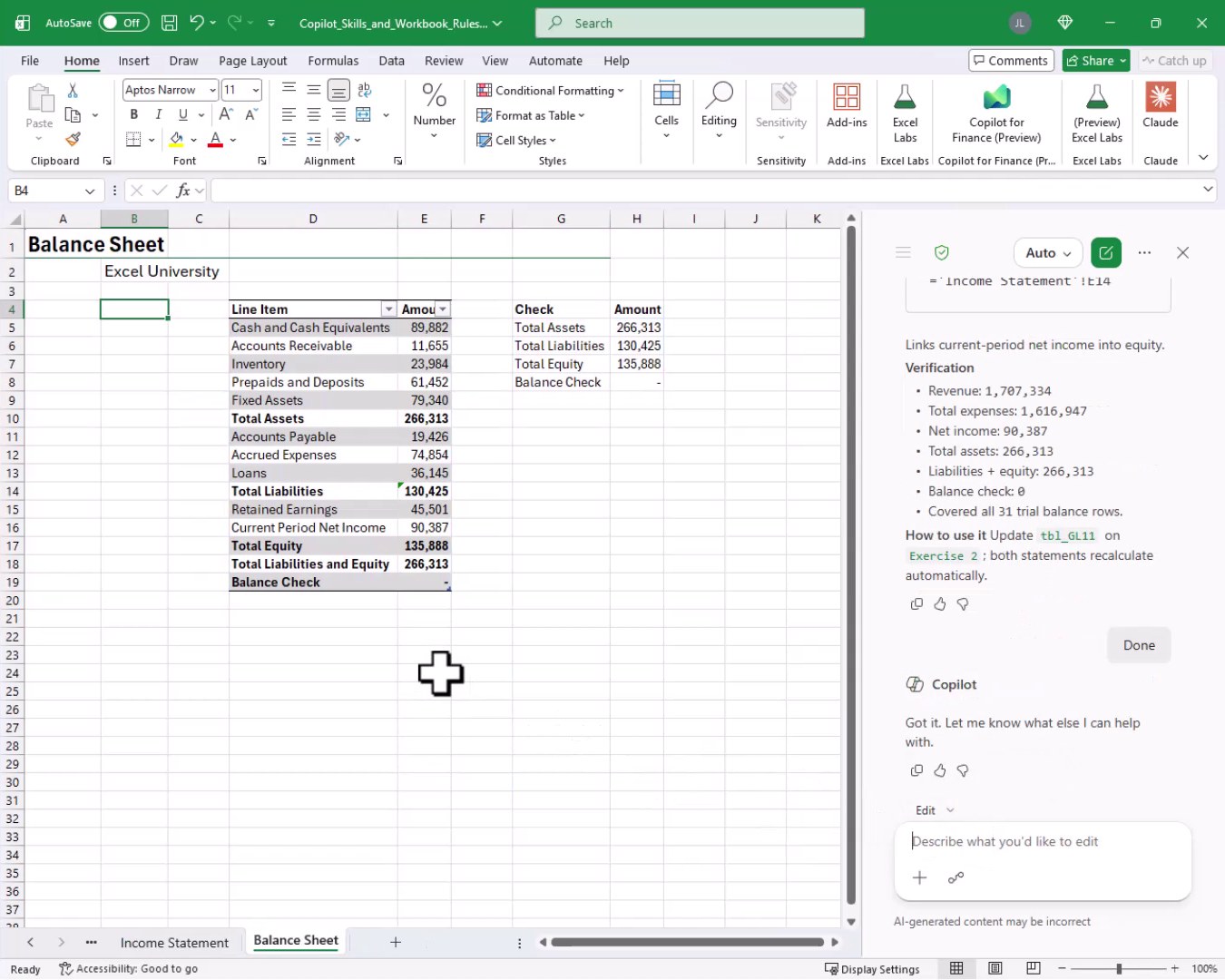
Task: Click the formula bar input
Action: pos(708,191)
